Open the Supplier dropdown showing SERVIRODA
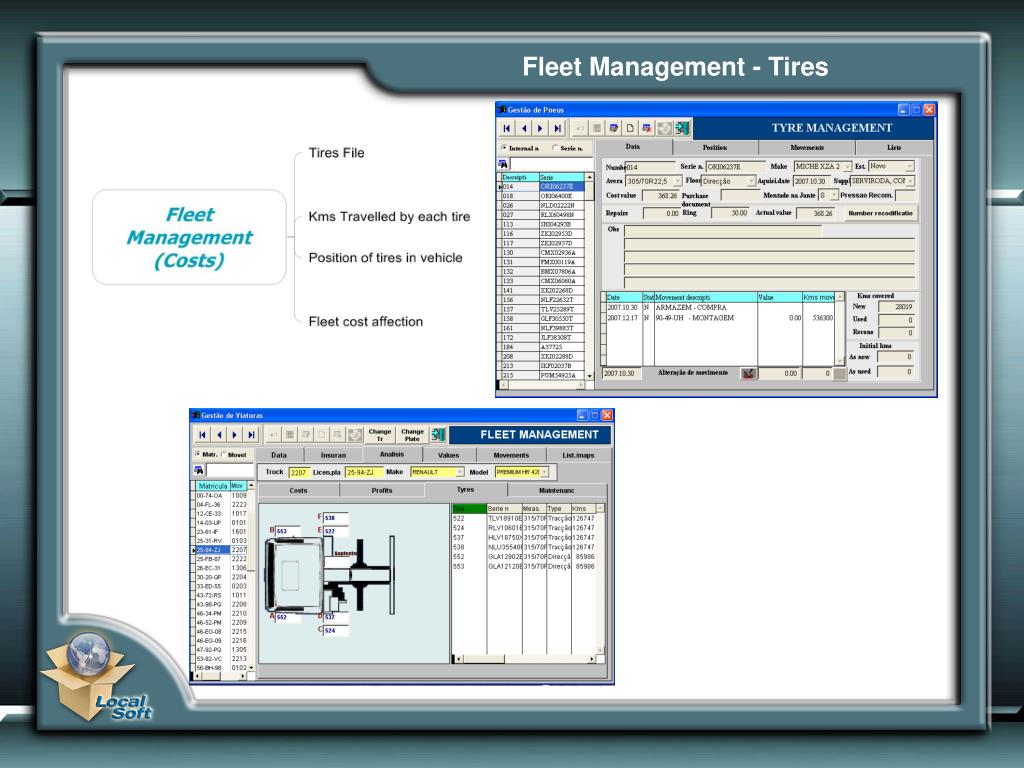The height and width of the screenshot is (768, 1024). click(x=910, y=181)
